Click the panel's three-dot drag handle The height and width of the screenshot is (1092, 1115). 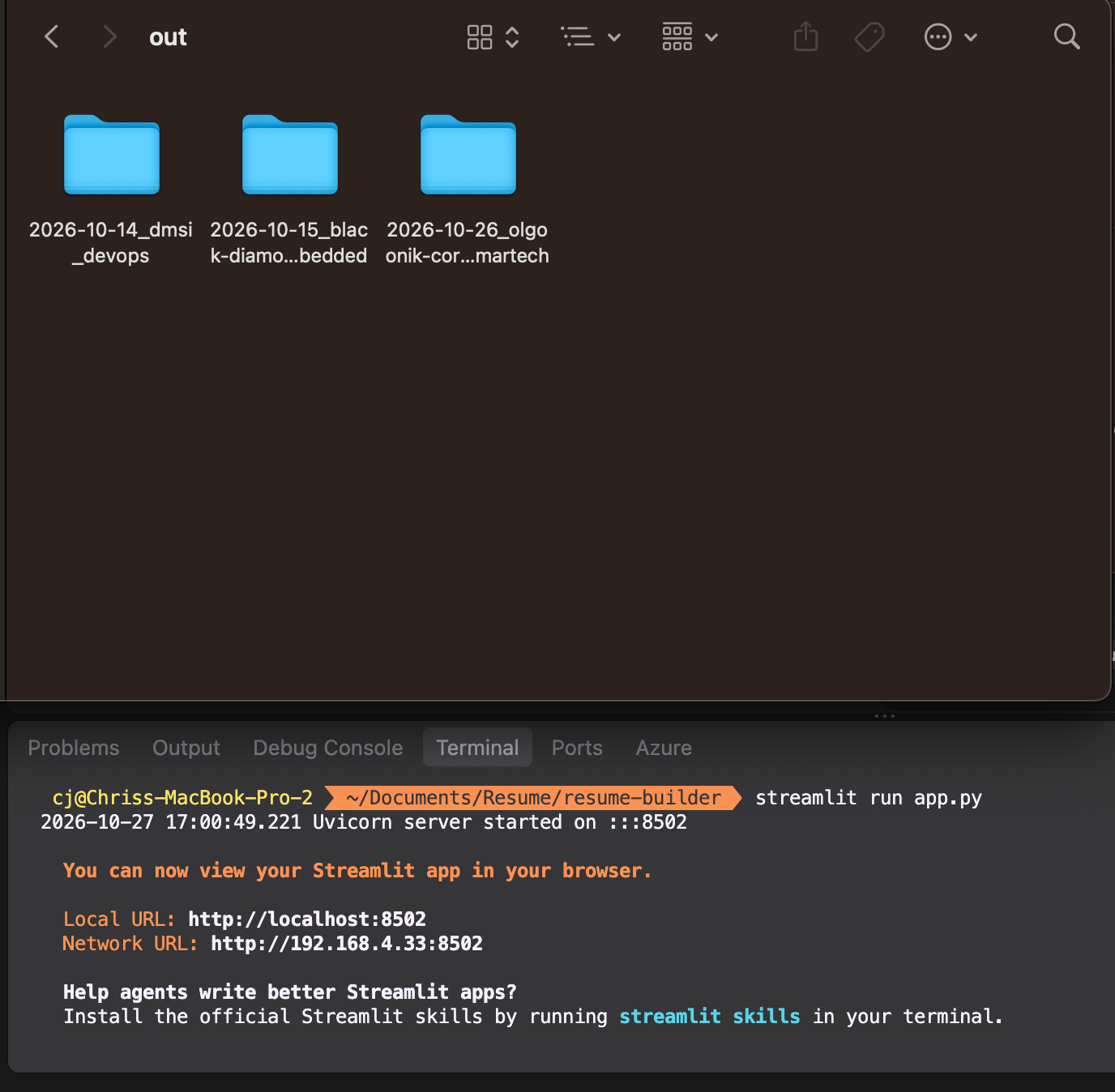885,716
